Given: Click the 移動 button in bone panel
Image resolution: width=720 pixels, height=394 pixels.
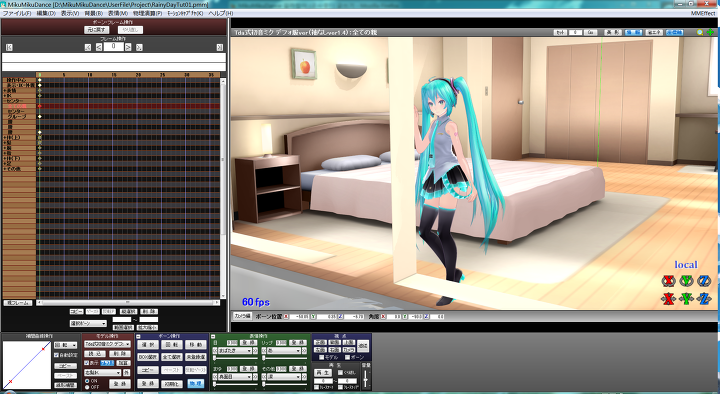Looking at the screenshot, I should tap(195, 344).
